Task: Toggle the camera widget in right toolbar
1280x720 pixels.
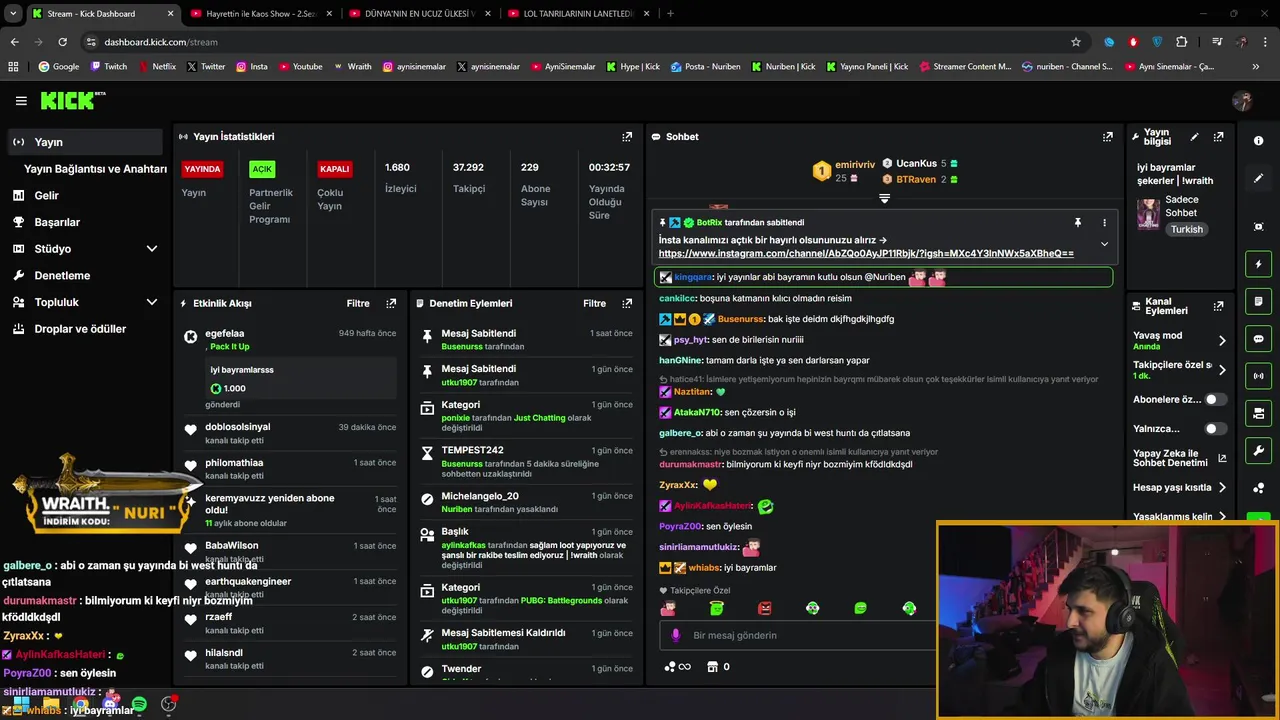Action: pyautogui.click(x=1258, y=413)
